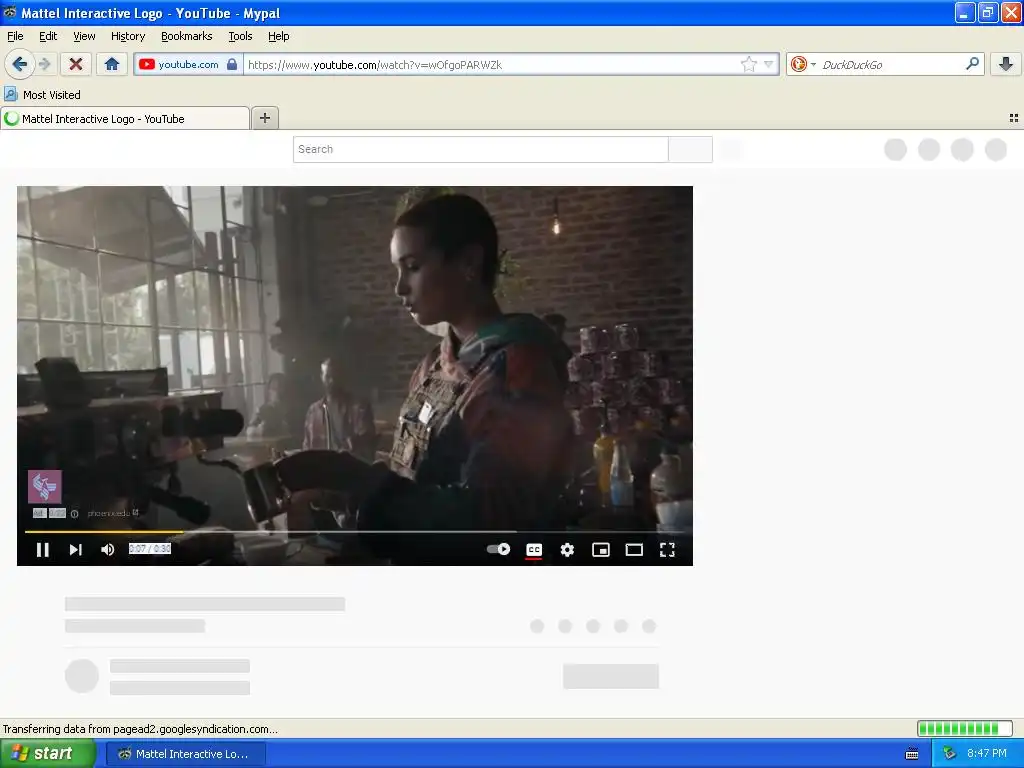
Task: Focus the URL address field
Action: (491, 65)
